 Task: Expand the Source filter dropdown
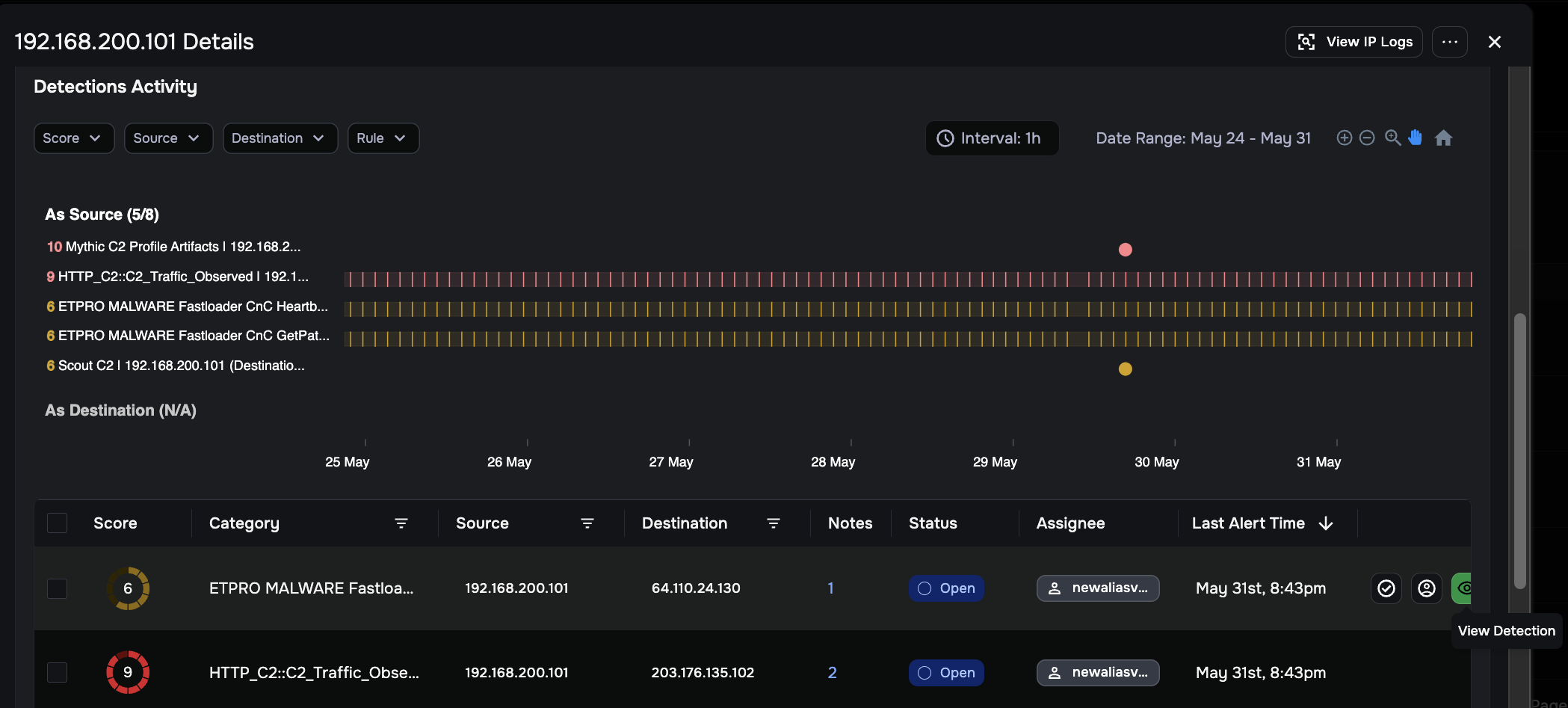[168, 138]
